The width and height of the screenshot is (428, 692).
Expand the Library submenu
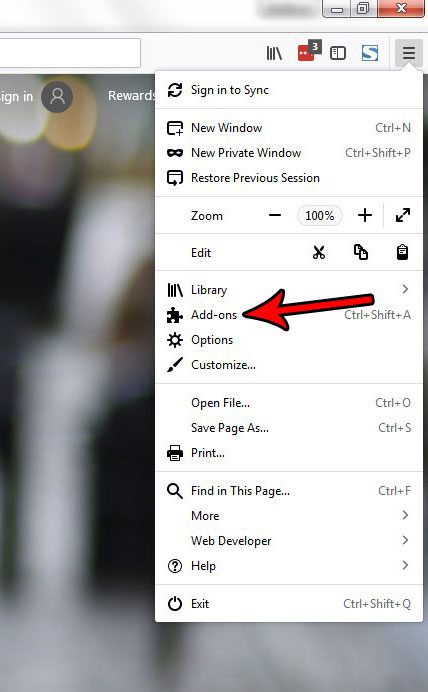click(x=289, y=290)
